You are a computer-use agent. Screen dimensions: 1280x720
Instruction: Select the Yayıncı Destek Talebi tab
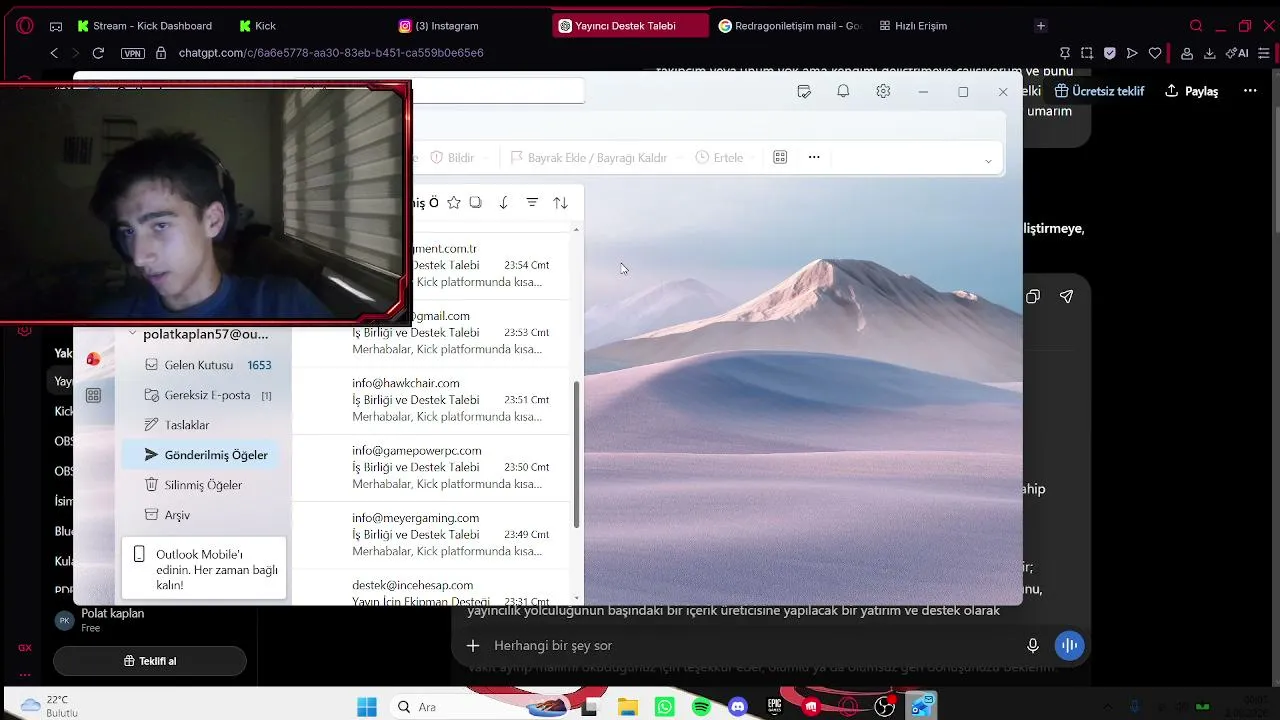[x=630, y=26]
